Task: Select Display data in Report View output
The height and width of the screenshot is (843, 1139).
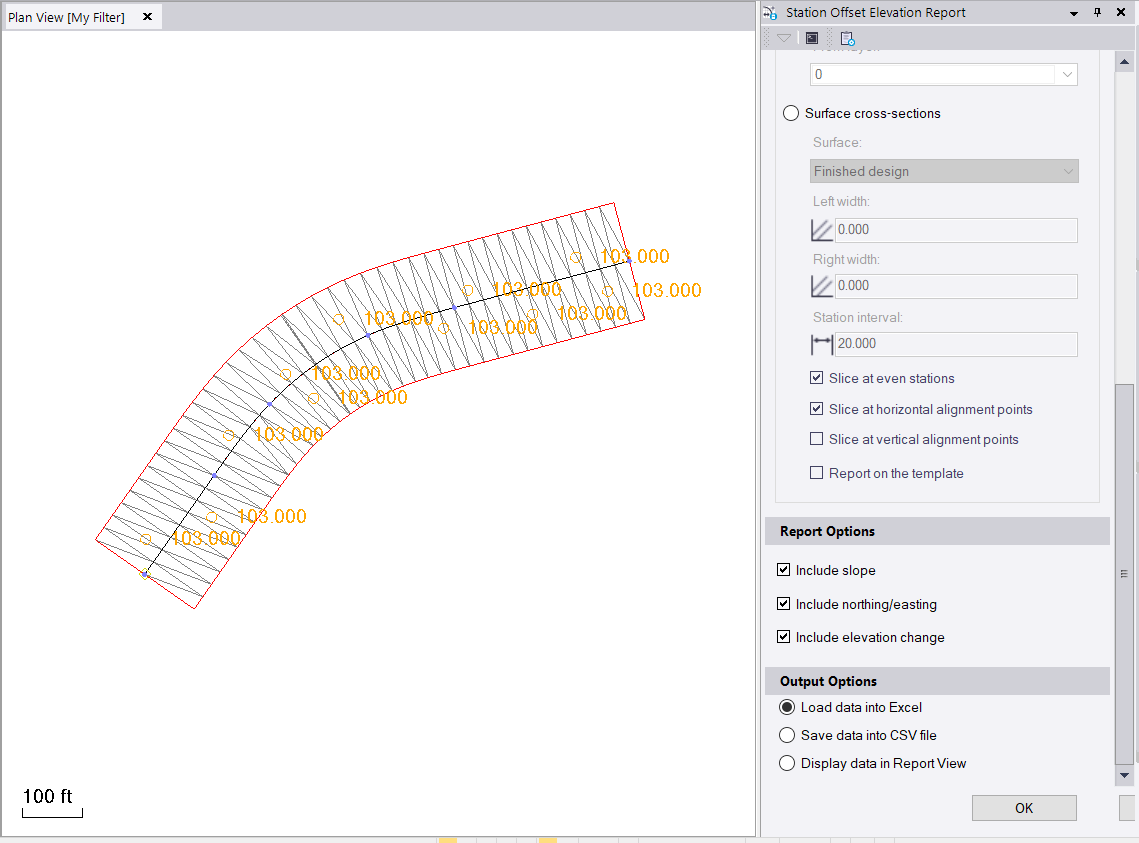Action: 786,763
